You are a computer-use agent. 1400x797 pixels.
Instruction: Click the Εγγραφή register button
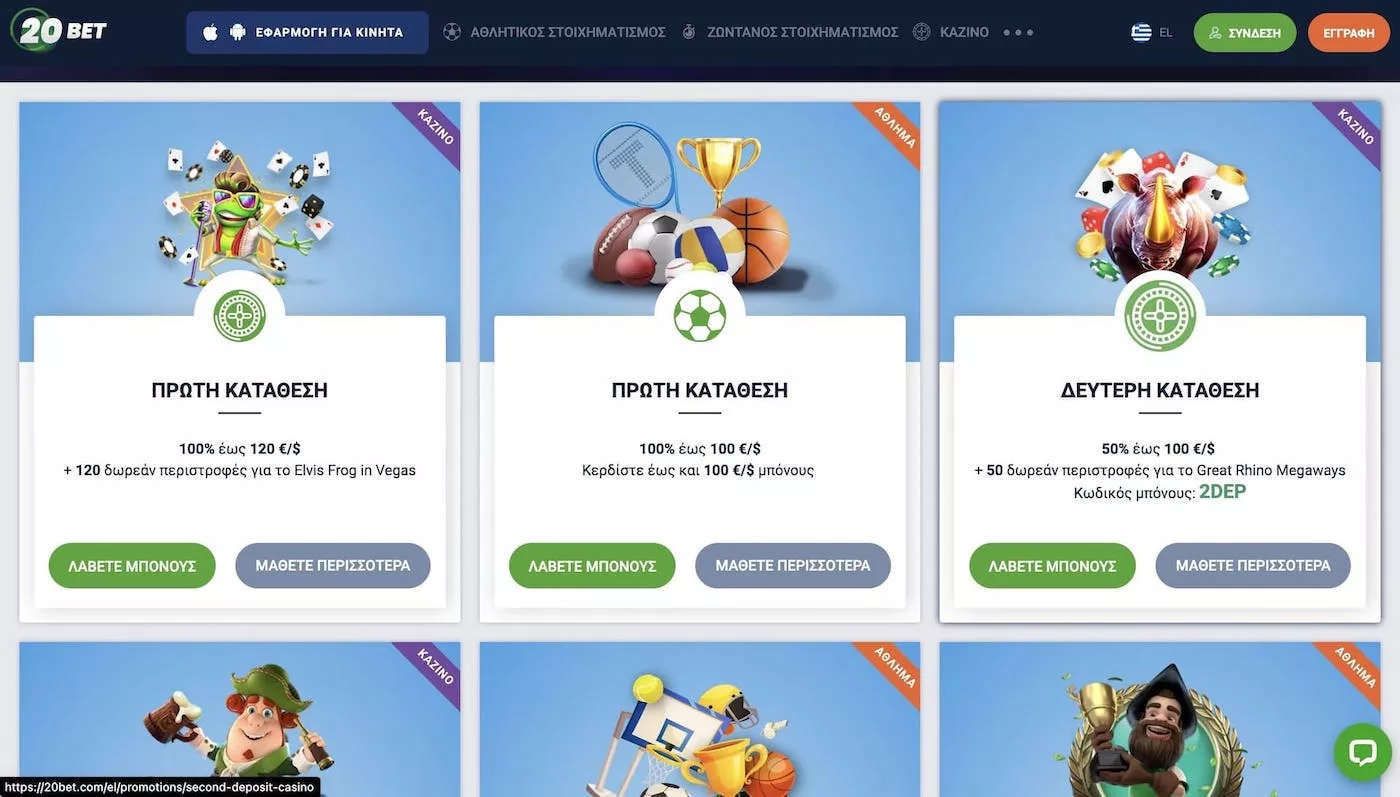point(1349,32)
